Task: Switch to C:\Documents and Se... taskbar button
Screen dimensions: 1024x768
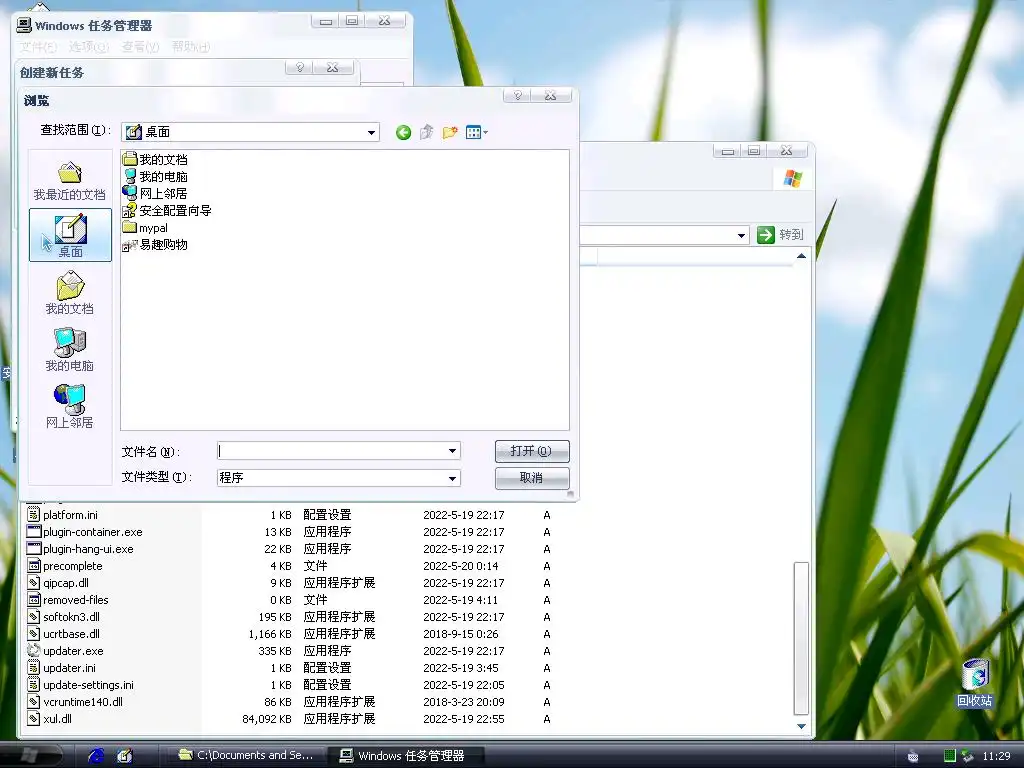Action: [x=246, y=755]
